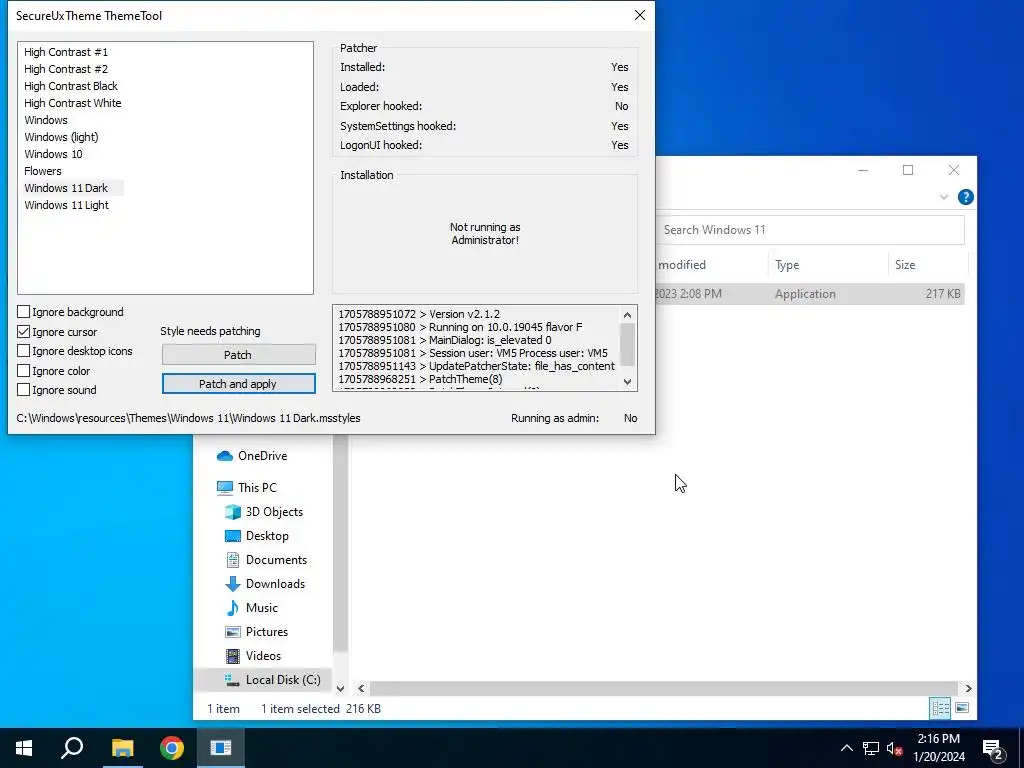Open Downloads folder in sidebar
Viewport: 1024px width, 768px height.
click(275, 584)
